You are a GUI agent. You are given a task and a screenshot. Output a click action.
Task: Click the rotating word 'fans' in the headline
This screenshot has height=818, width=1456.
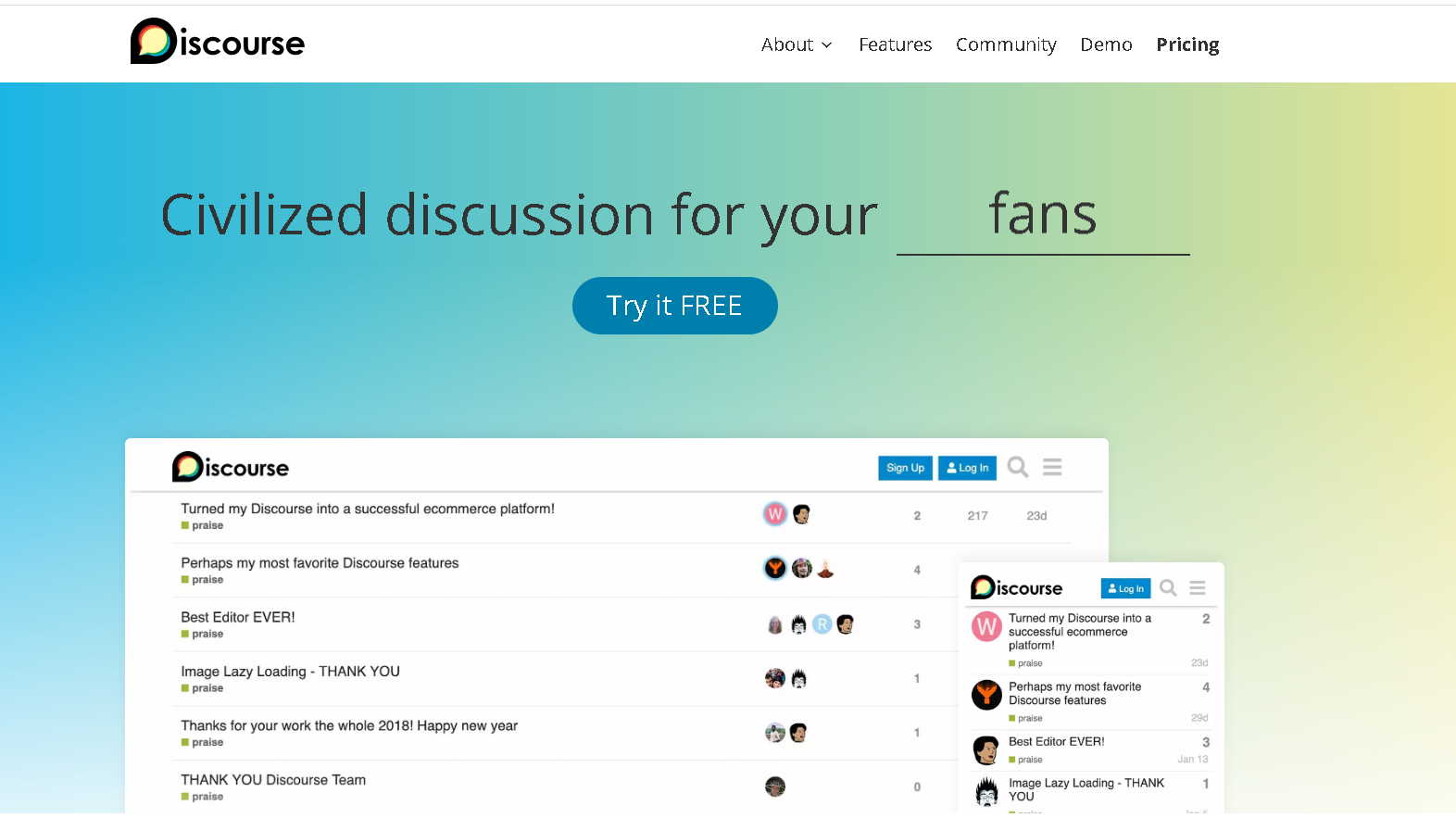coord(1043,215)
